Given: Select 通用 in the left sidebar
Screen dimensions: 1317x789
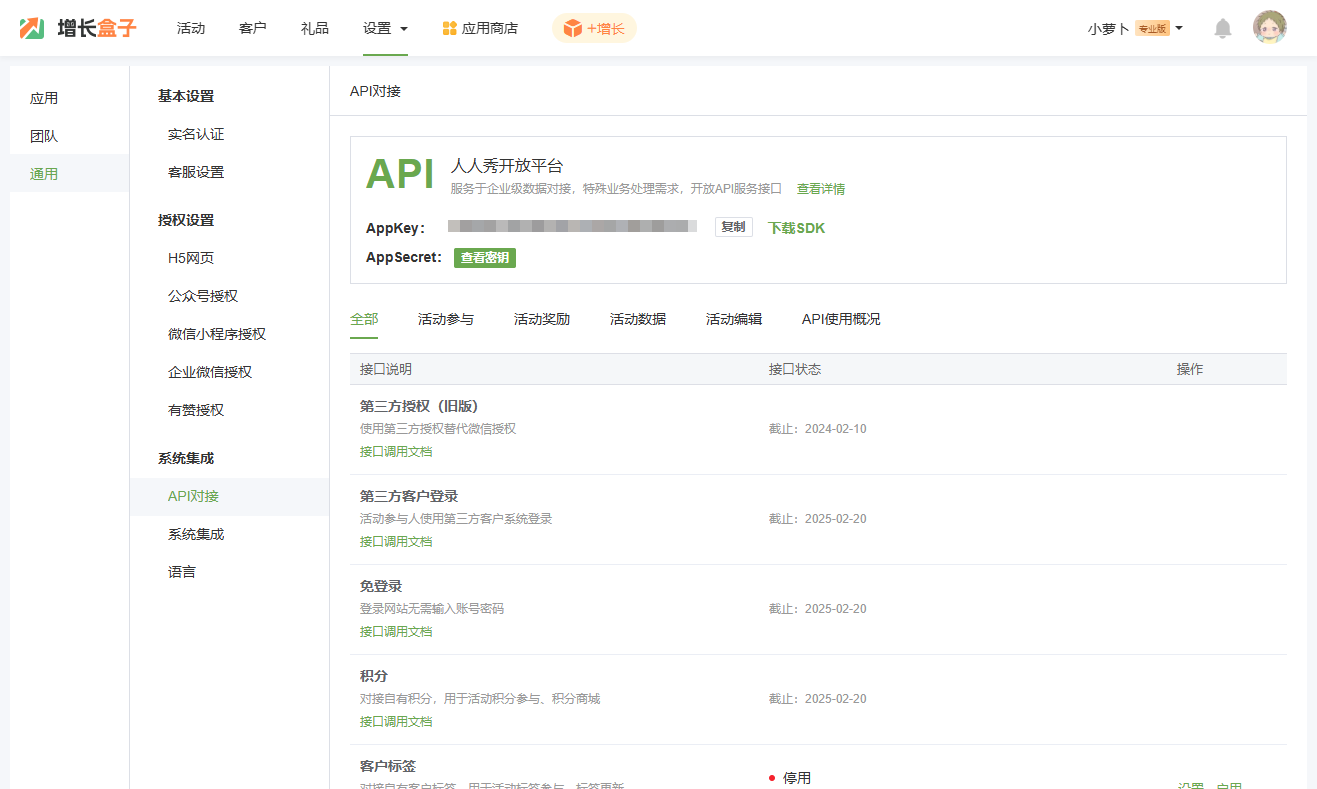Looking at the screenshot, I should pyautogui.click(x=44, y=174).
